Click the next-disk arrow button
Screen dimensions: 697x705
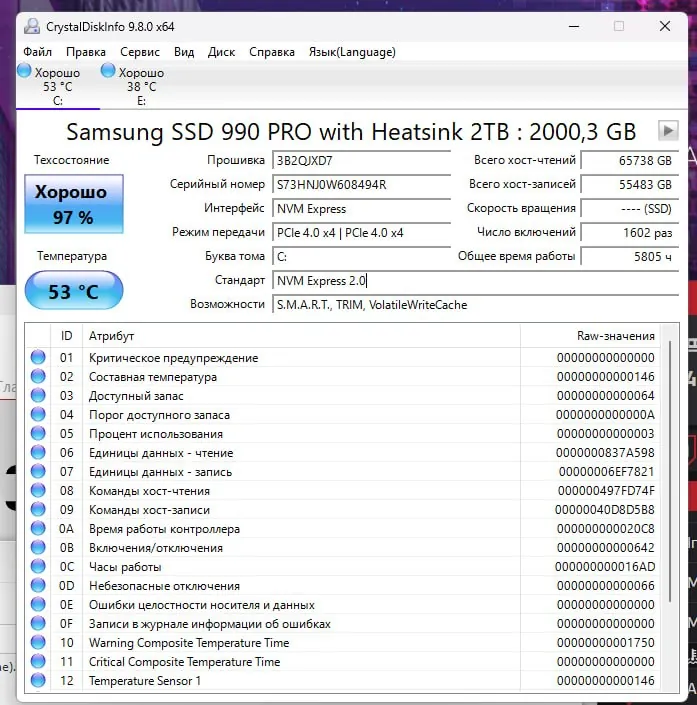point(668,131)
